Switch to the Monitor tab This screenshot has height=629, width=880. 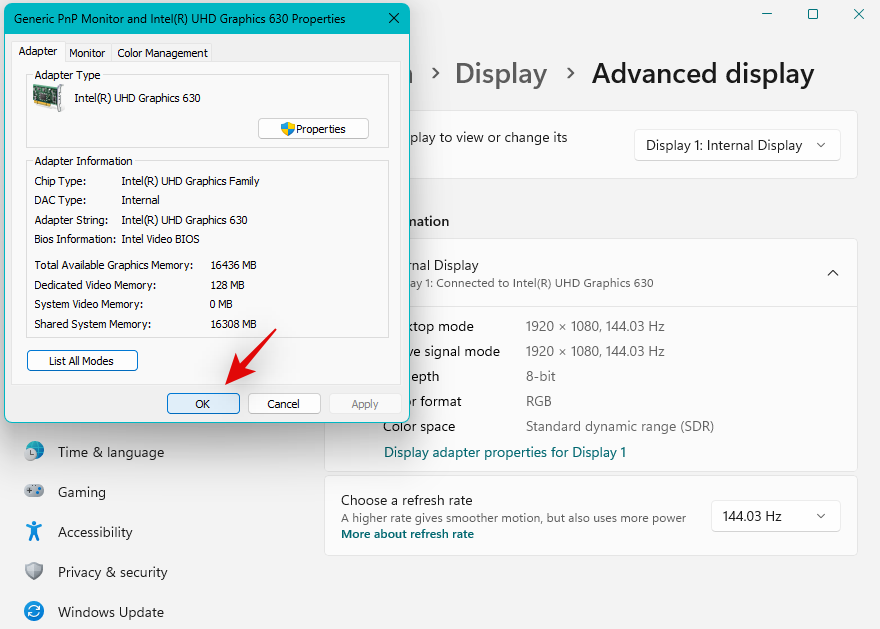87,52
